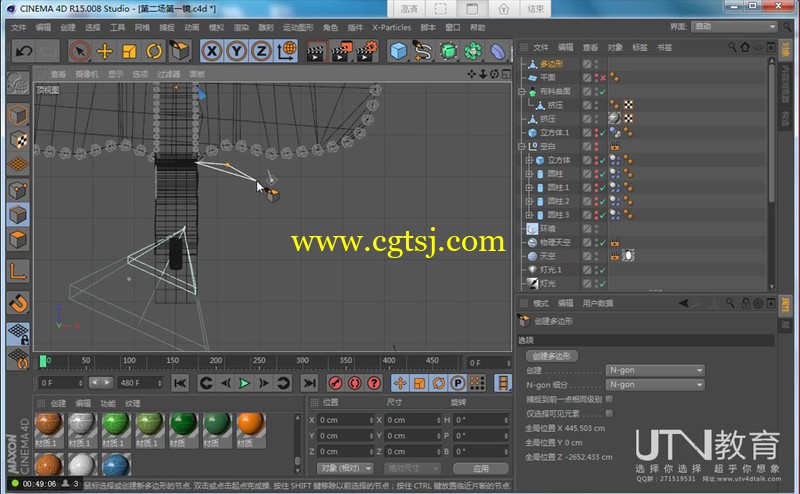Image resolution: width=800 pixels, height=494 pixels.
Task: Expand the 布料曲面 tree item
Action: [522, 91]
